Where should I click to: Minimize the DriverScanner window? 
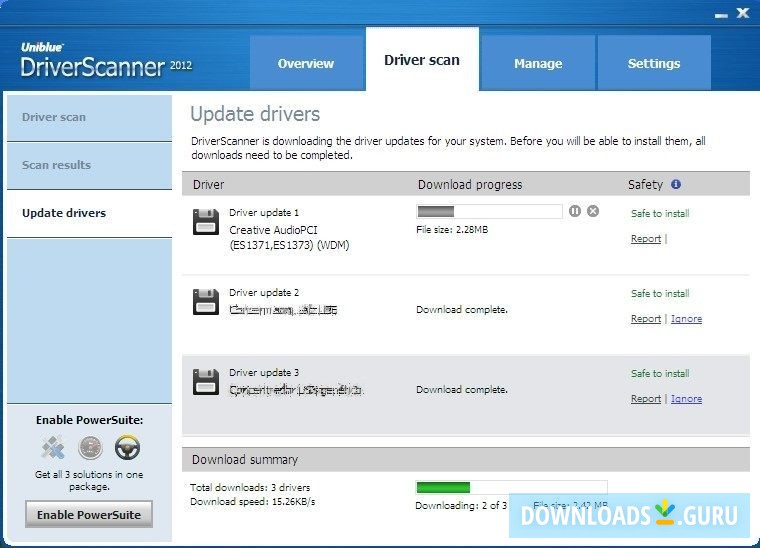pos(721,15)
